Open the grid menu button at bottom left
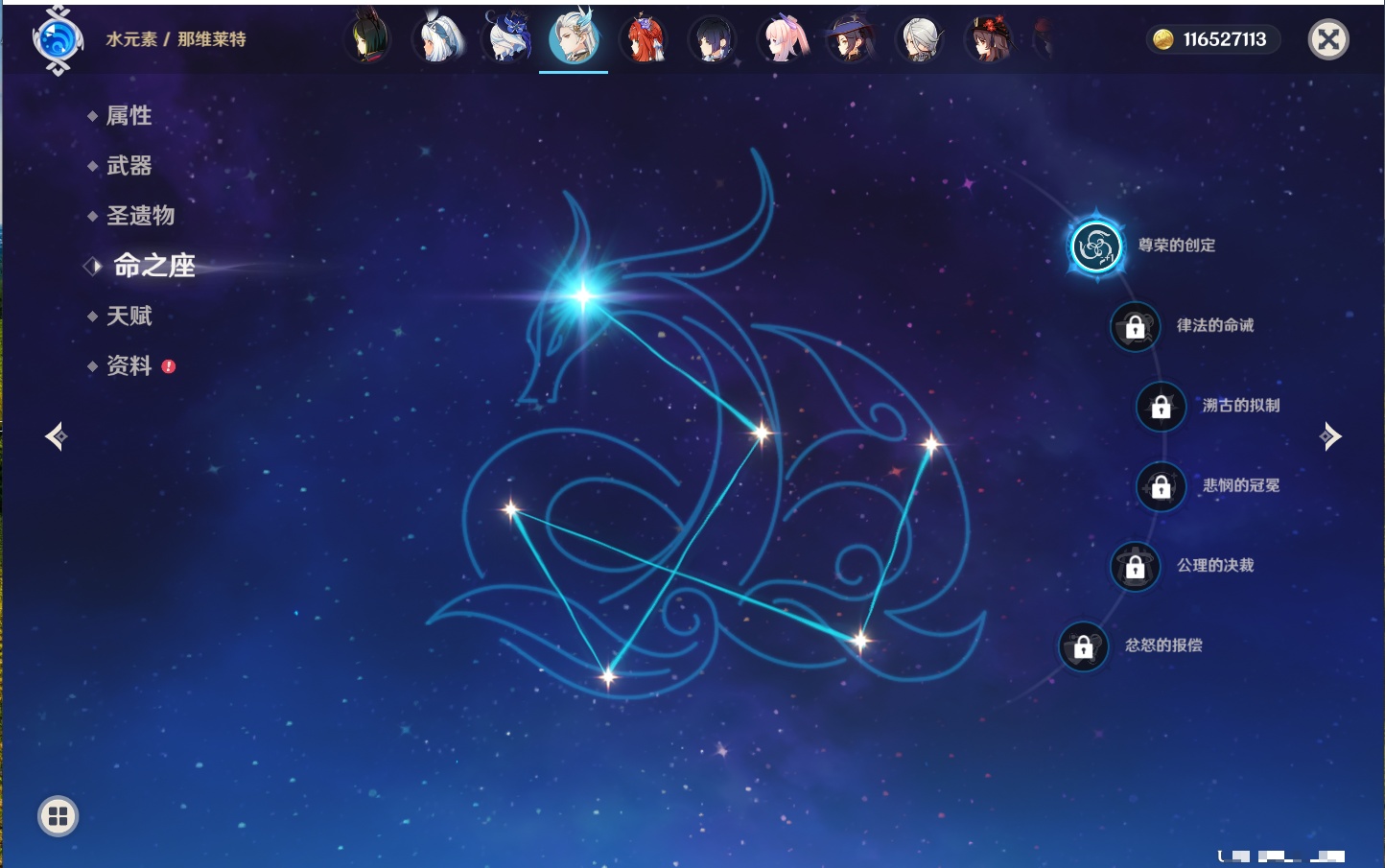The height and width of the screenshot is (868, 1385). tap(58, 816)
